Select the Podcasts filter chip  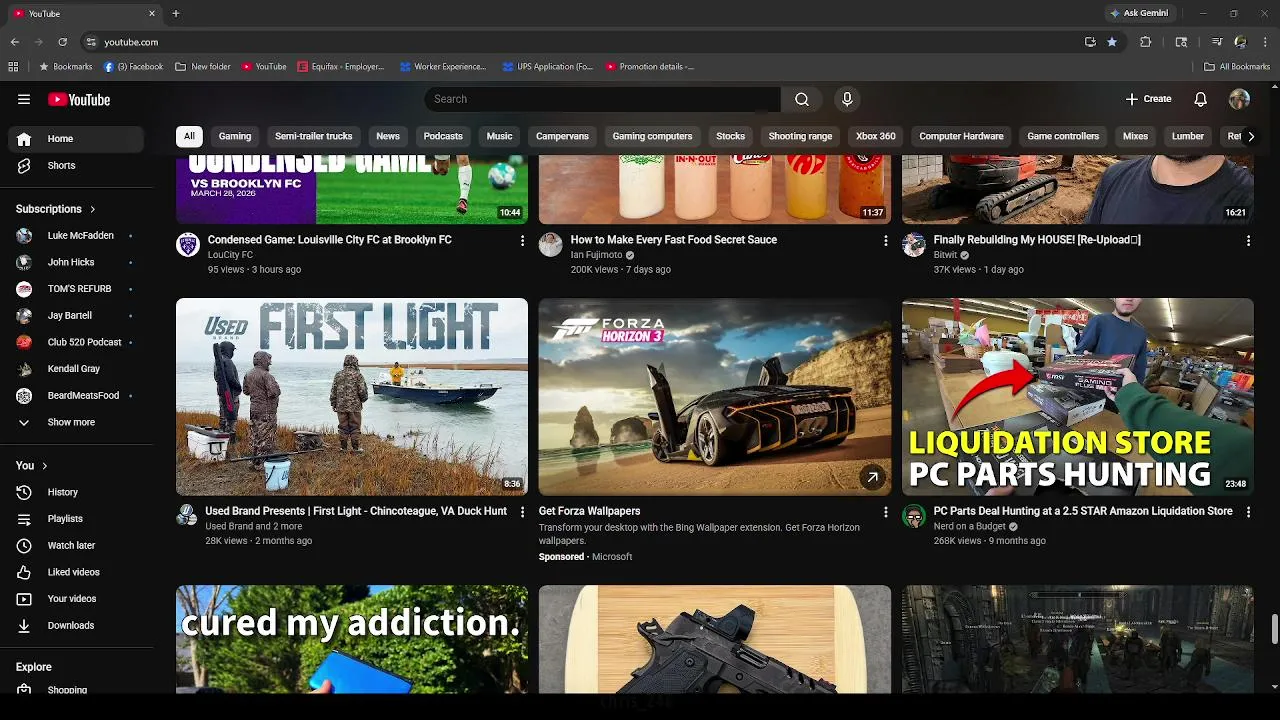443,136
